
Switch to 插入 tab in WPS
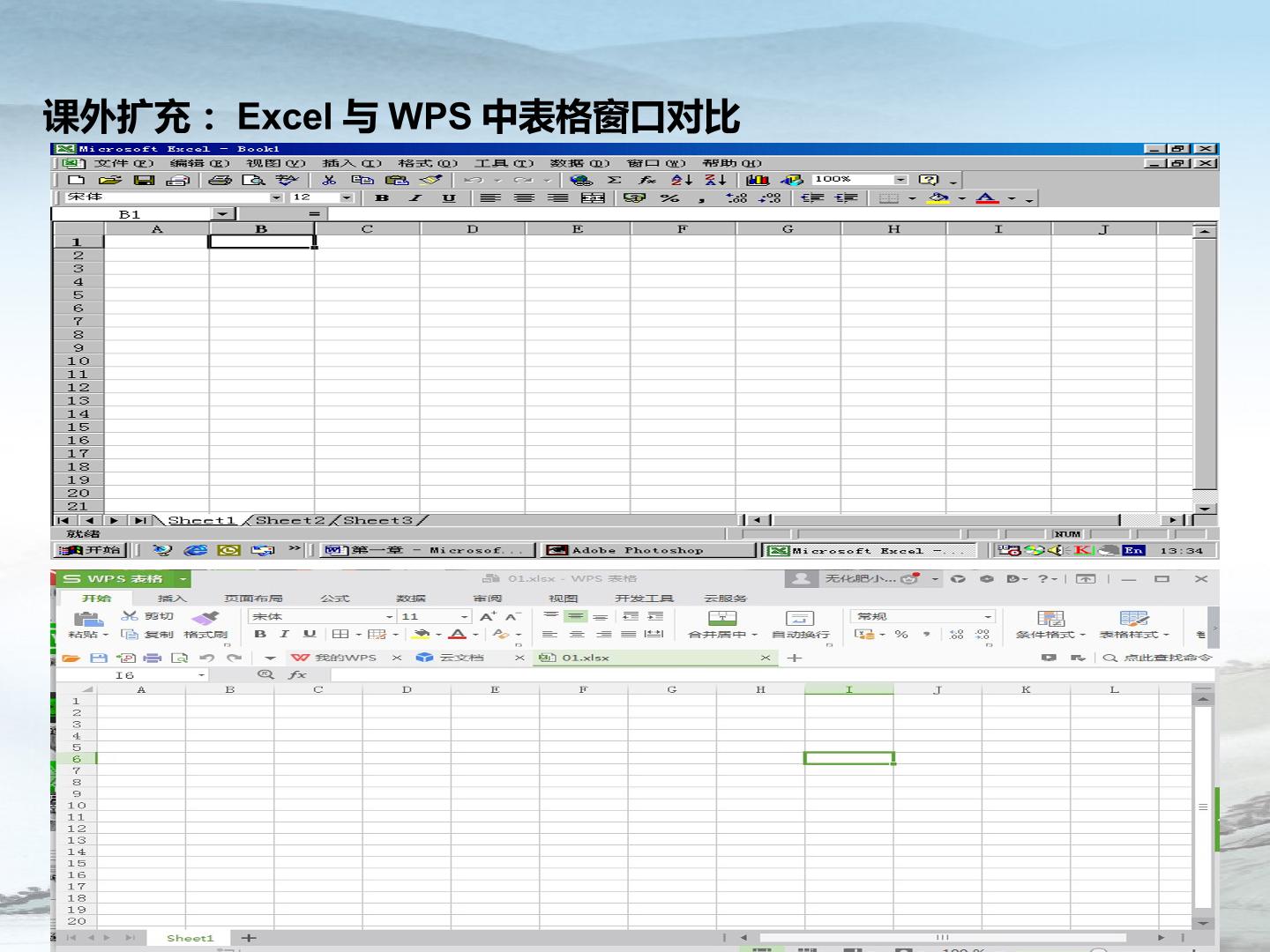(172, 599)
